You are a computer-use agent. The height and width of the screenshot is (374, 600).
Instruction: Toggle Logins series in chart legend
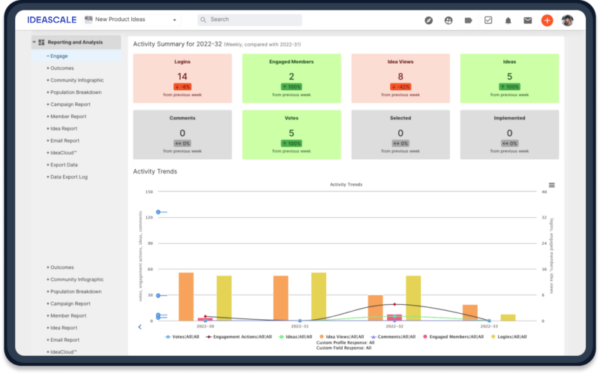tap(509, 337)
